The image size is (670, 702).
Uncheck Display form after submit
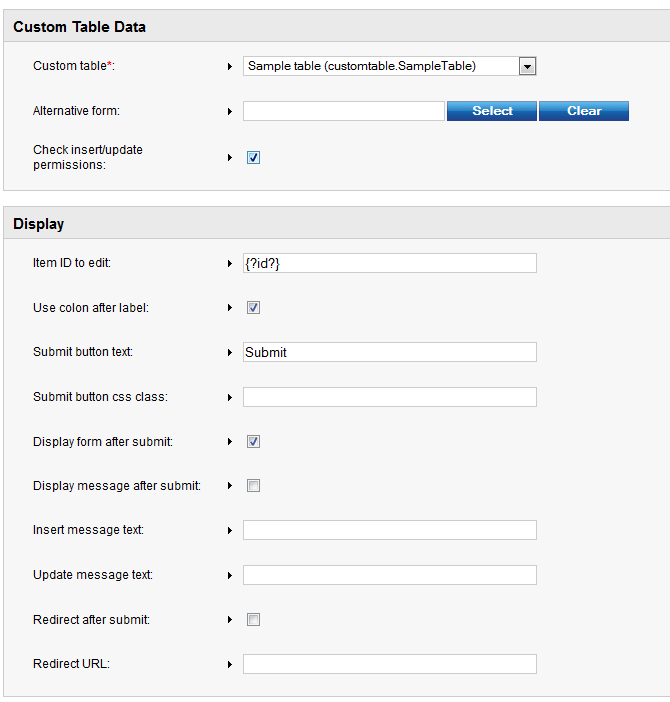[254, 441]
